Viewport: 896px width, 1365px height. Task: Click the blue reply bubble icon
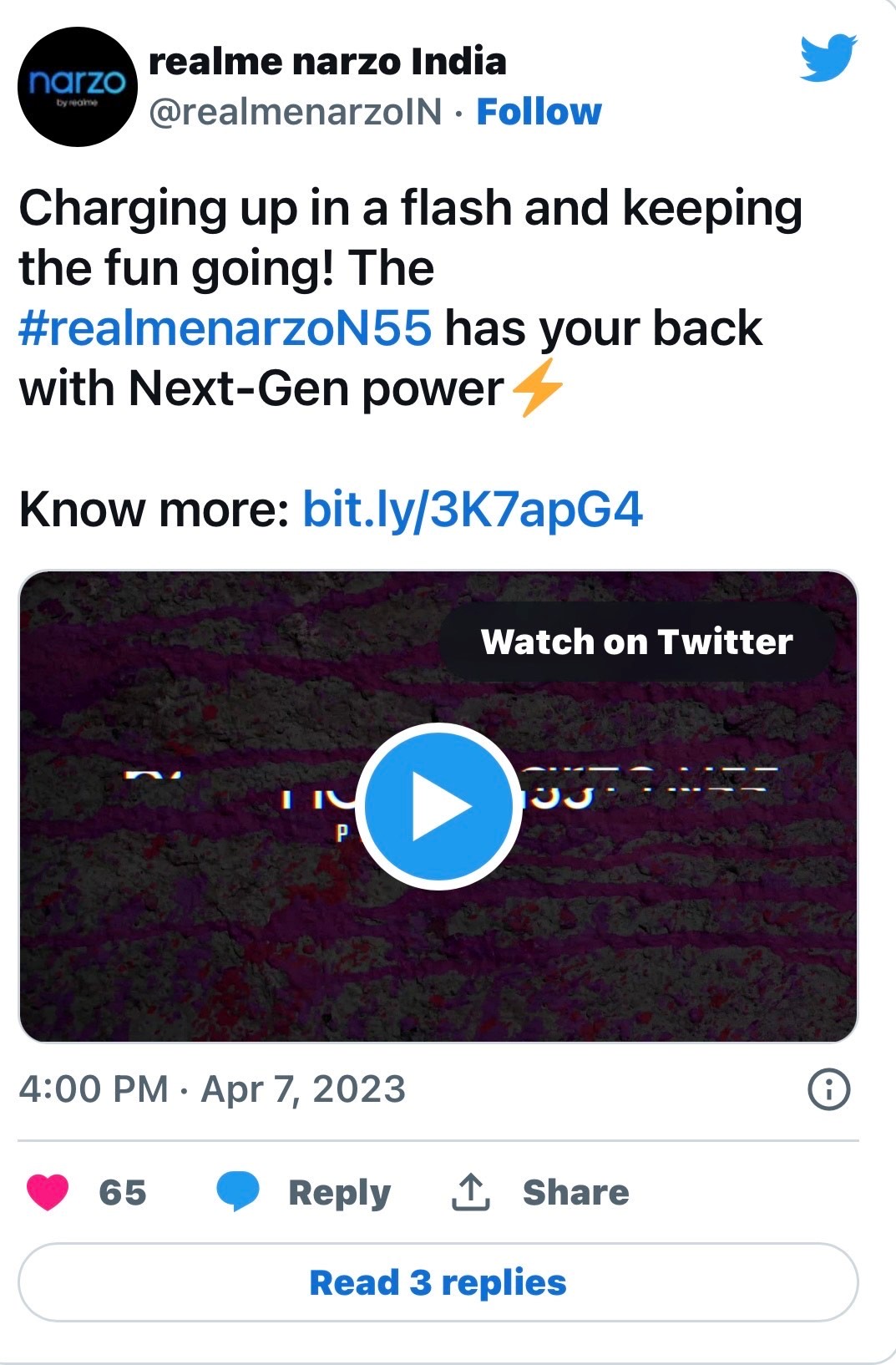pyautogui.click(x=238, y=1191)
